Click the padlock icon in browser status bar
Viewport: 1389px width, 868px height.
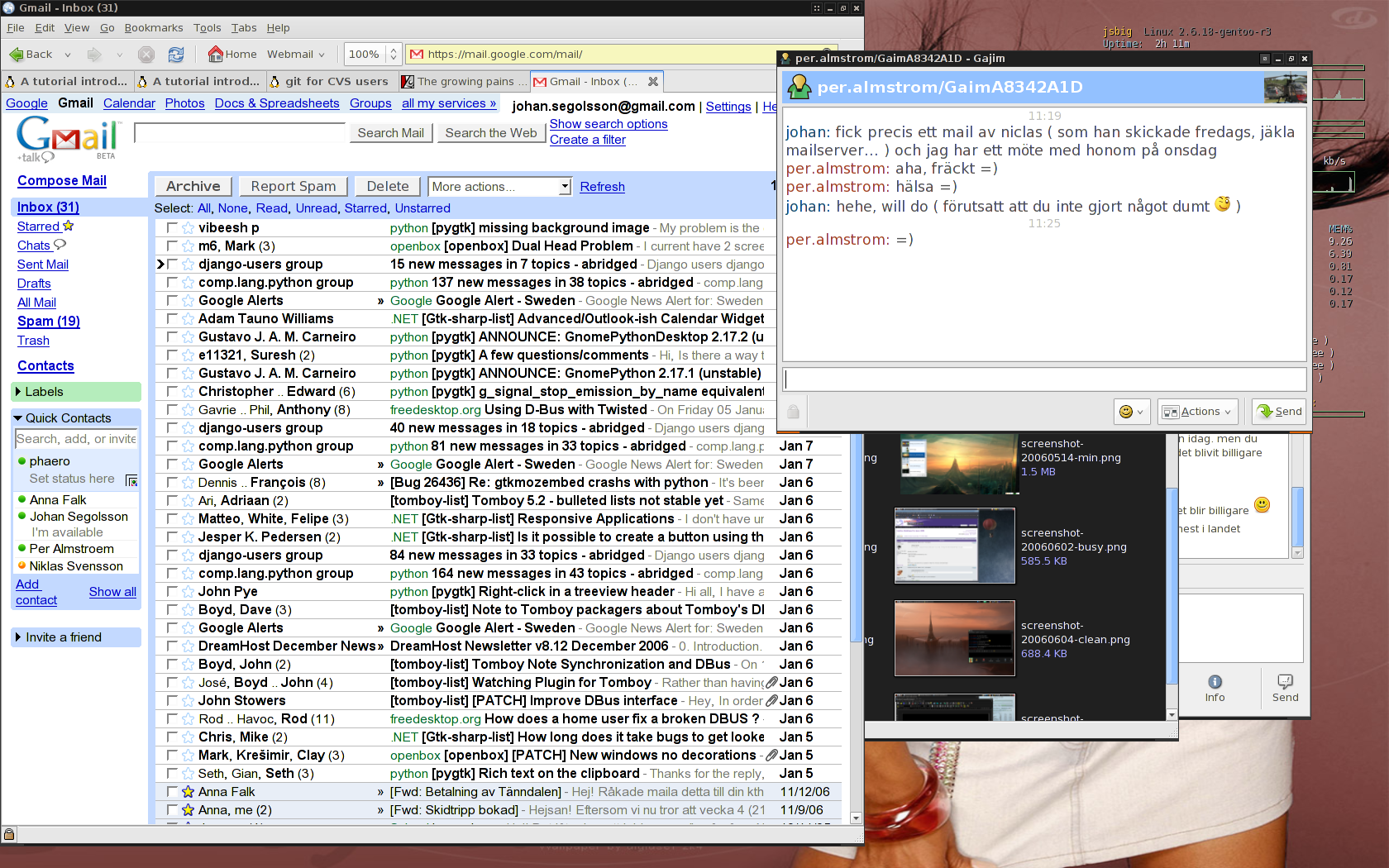tap(9, 835)
